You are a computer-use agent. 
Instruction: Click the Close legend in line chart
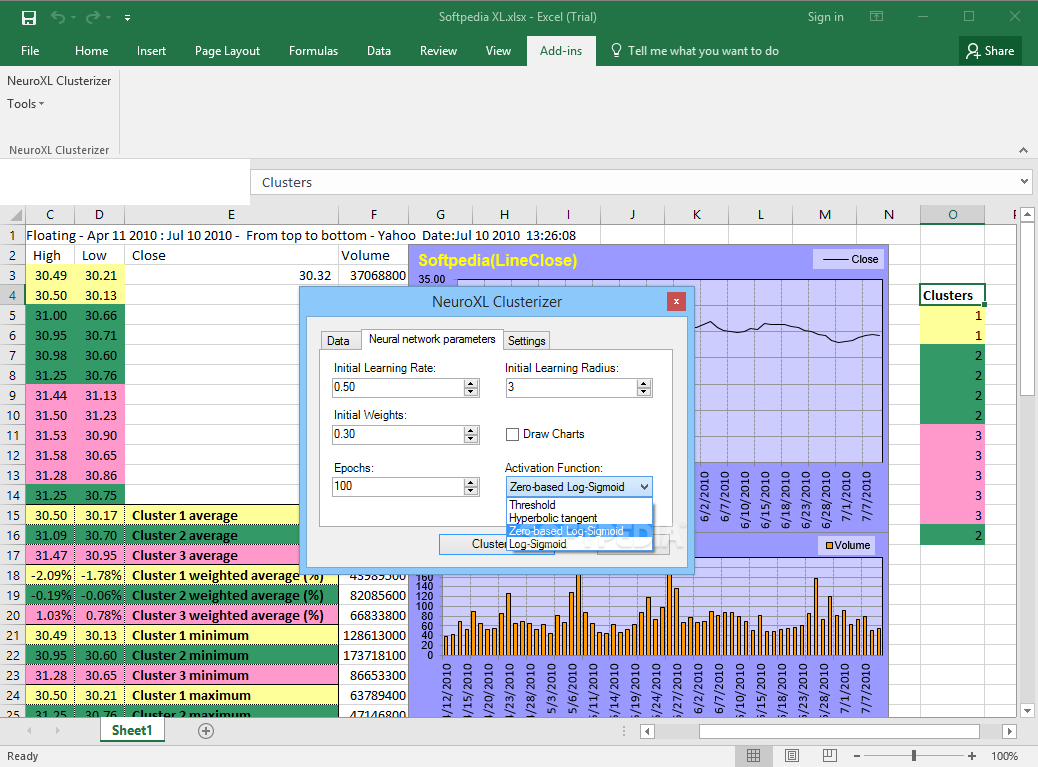point(849,259)
